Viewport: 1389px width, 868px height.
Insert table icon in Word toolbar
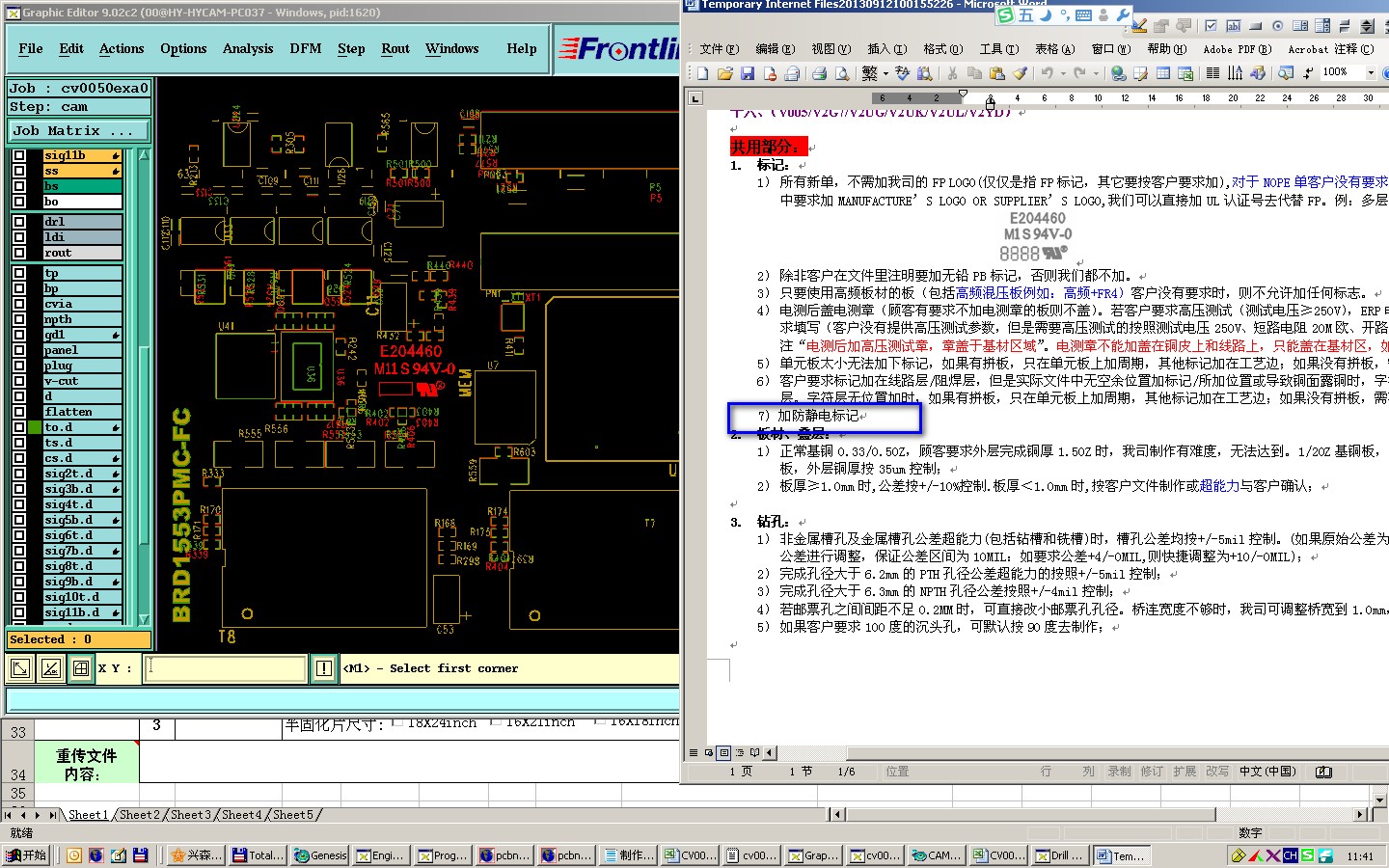[1163, 72]
